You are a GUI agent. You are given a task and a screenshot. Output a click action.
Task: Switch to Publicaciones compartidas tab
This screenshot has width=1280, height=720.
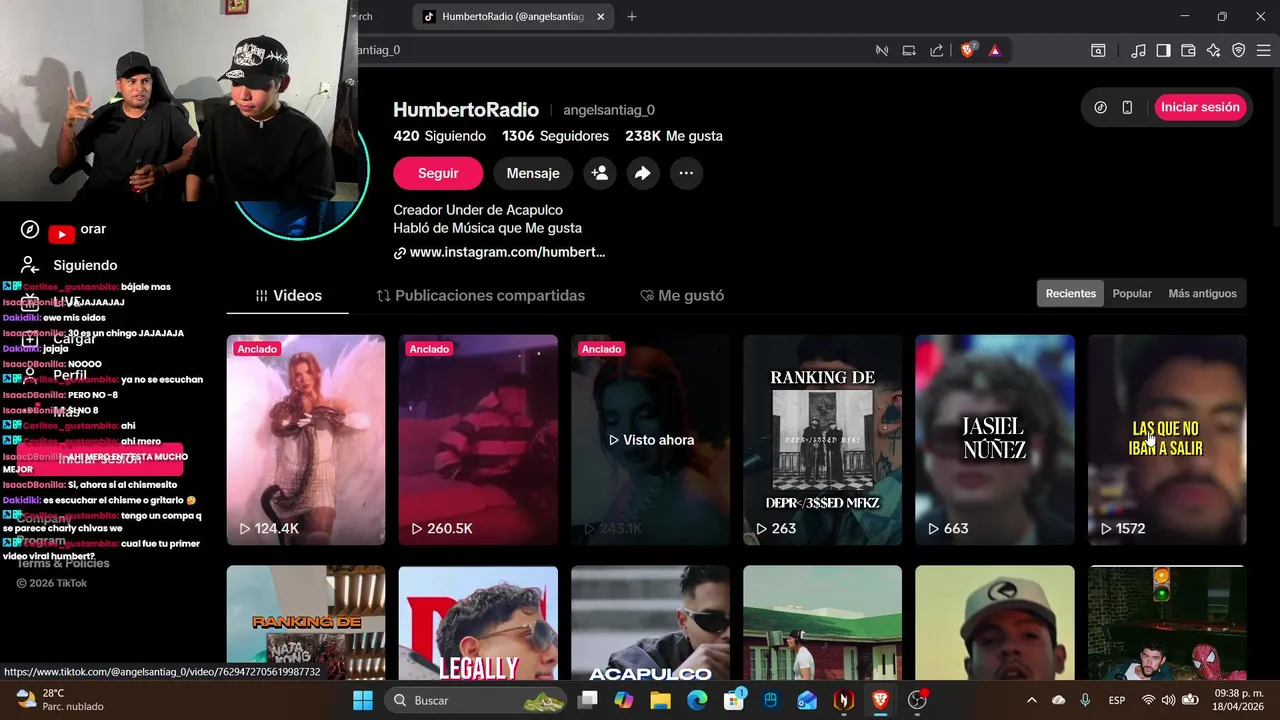[481, 295]
